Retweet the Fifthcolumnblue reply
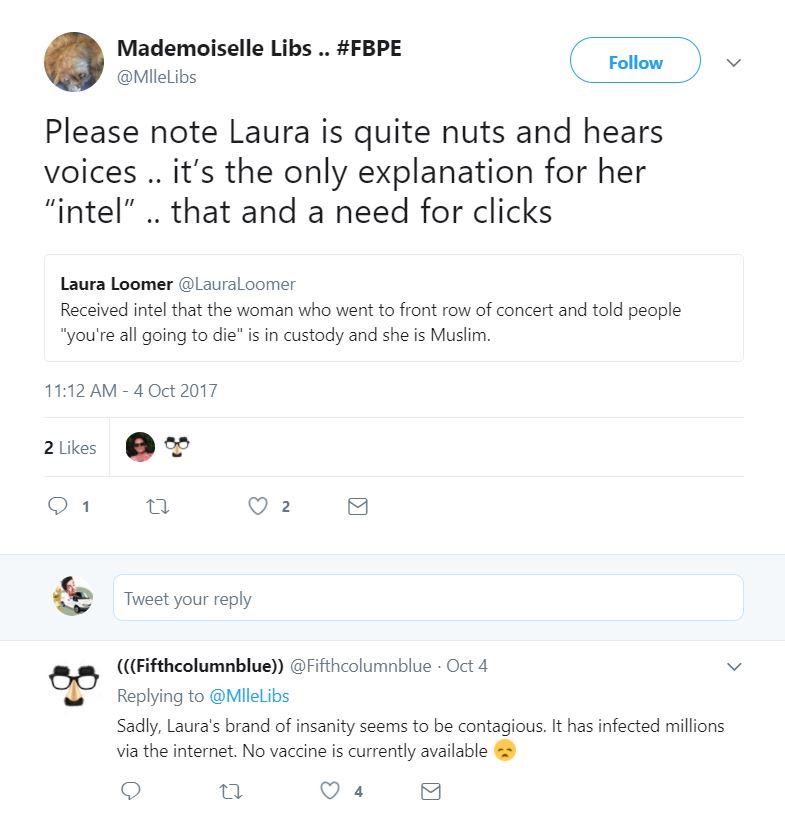785x813 pixels. 230,791
